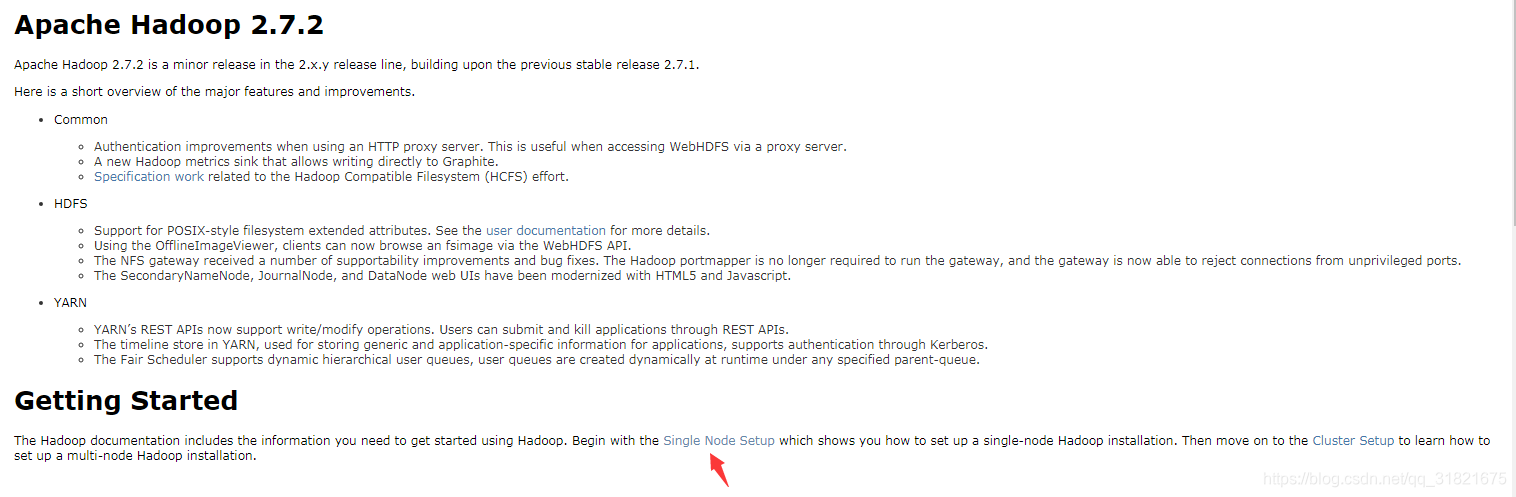Click the YARN list item label
1516x497 pixels.
click(71, 300)
